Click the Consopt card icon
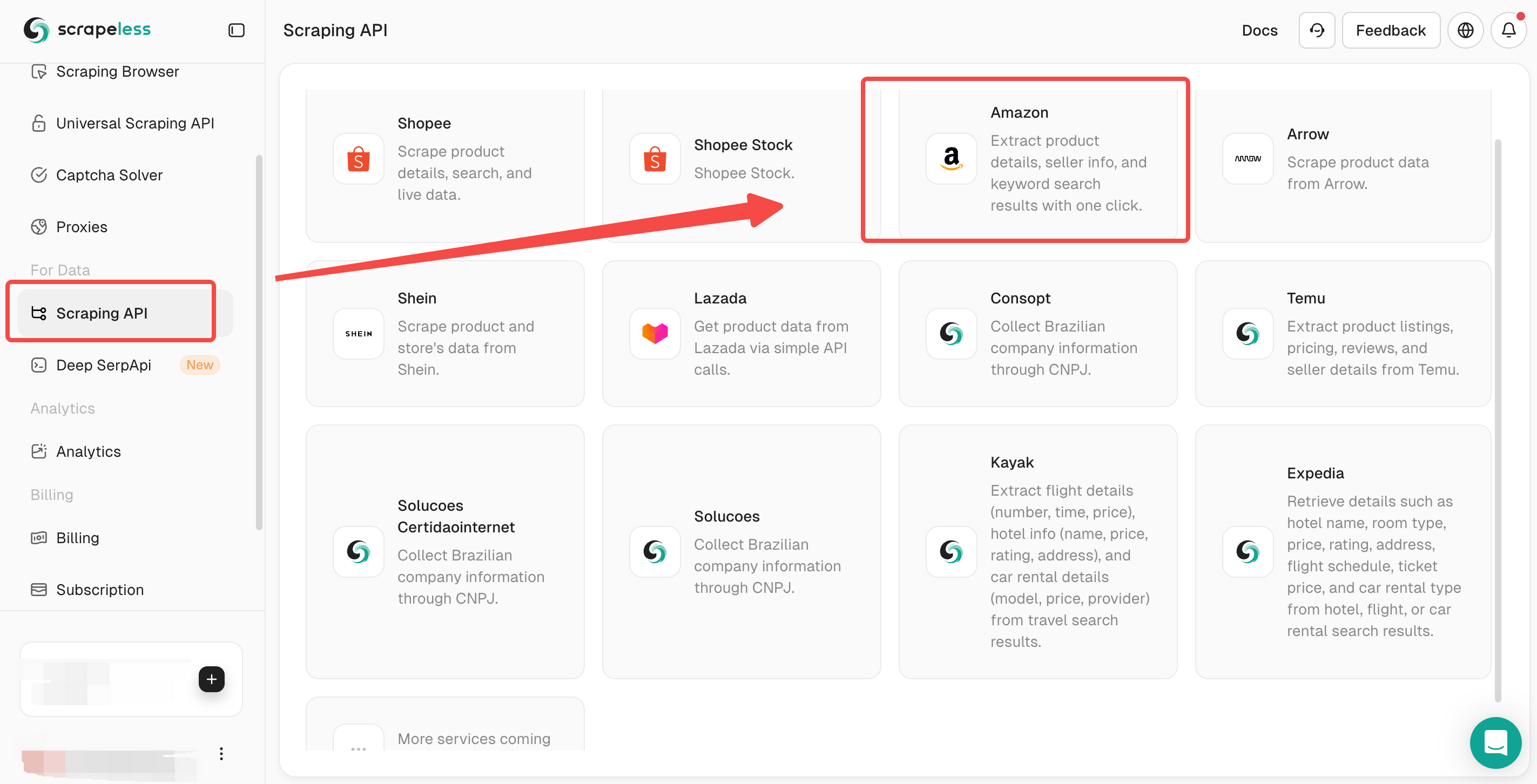The height and width of the screenshot is (784, 1537). [952, 334]
